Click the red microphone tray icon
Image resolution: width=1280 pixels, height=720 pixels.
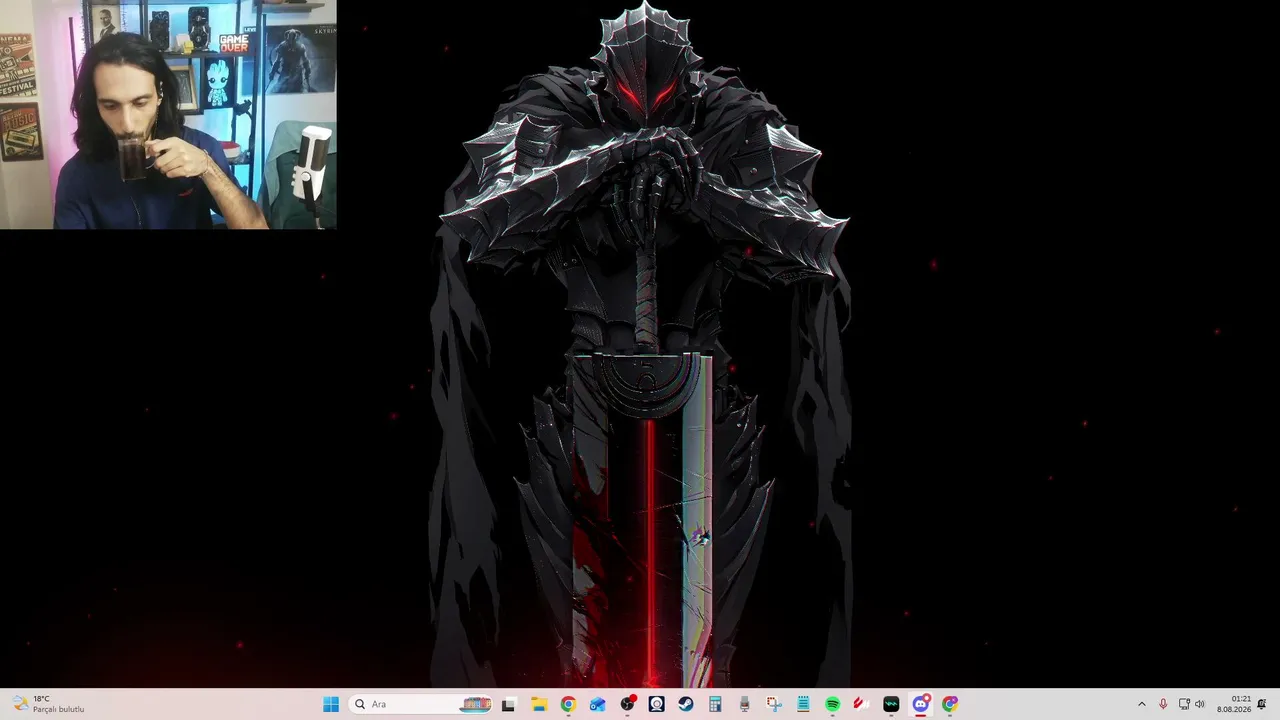[1163, 704]
